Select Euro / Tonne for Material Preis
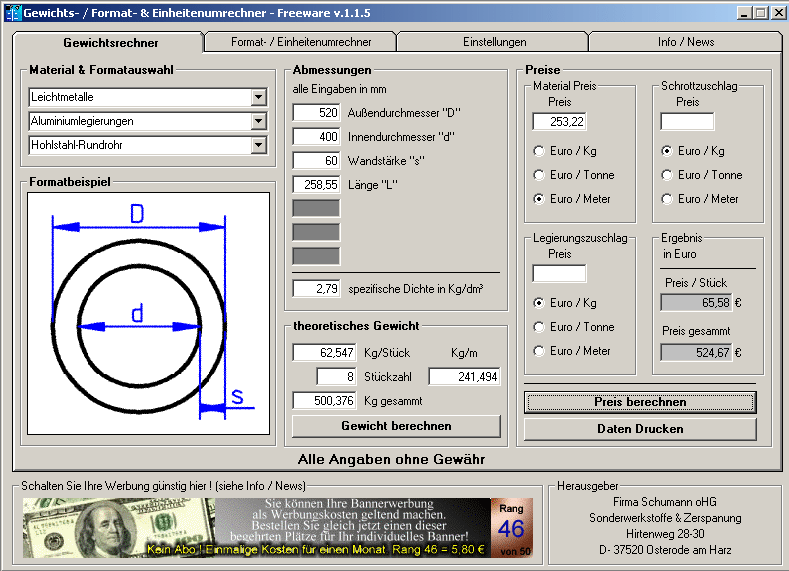Screen dimensions: 789x571 (540, 175)
